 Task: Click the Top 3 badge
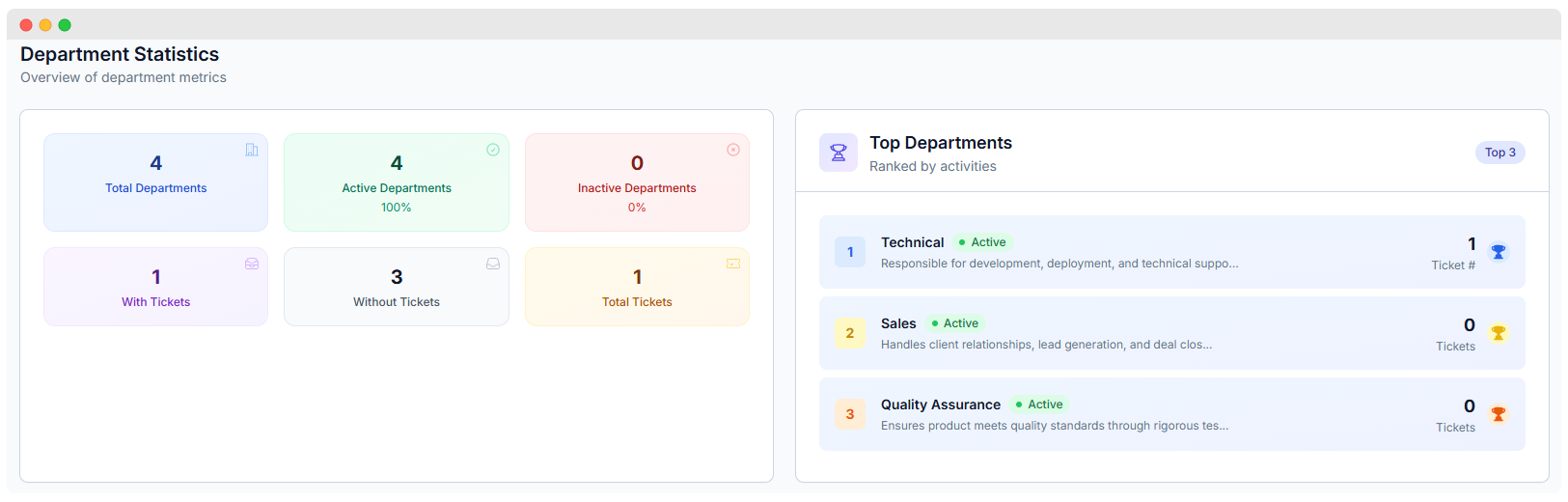click(1499, 153)
